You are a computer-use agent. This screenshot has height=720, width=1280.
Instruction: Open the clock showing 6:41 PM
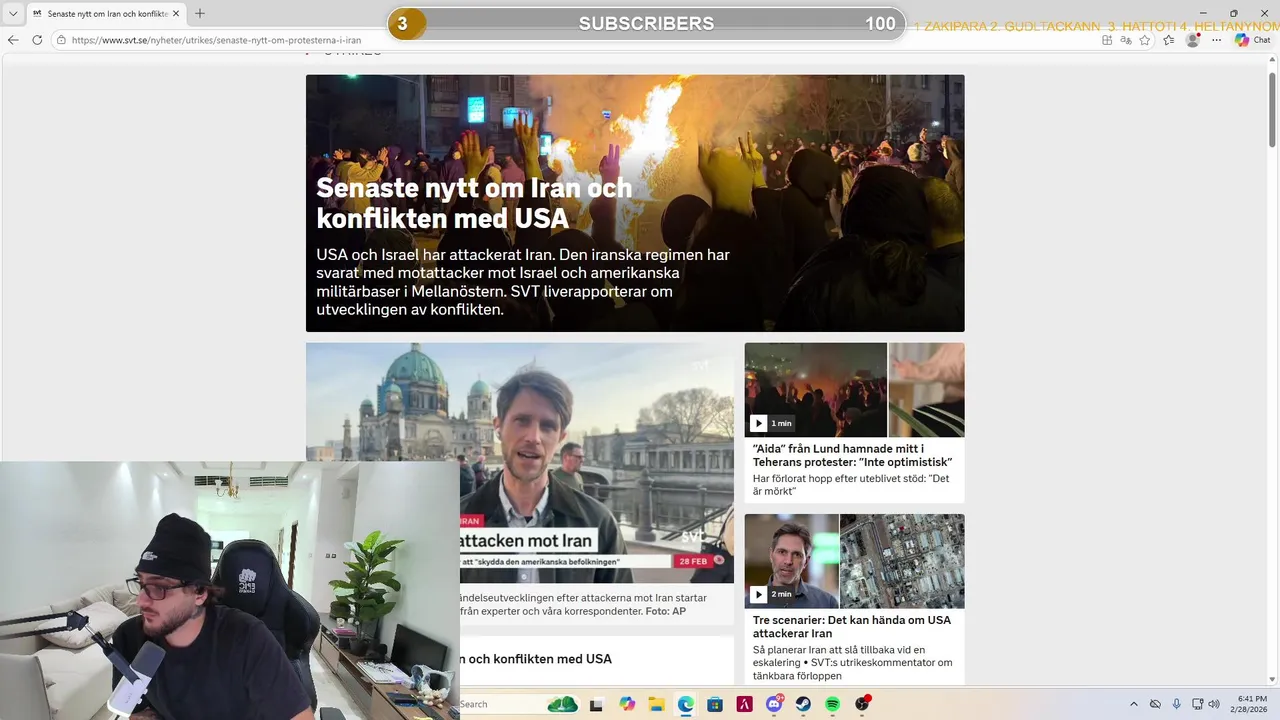(x=1251, y=704)
